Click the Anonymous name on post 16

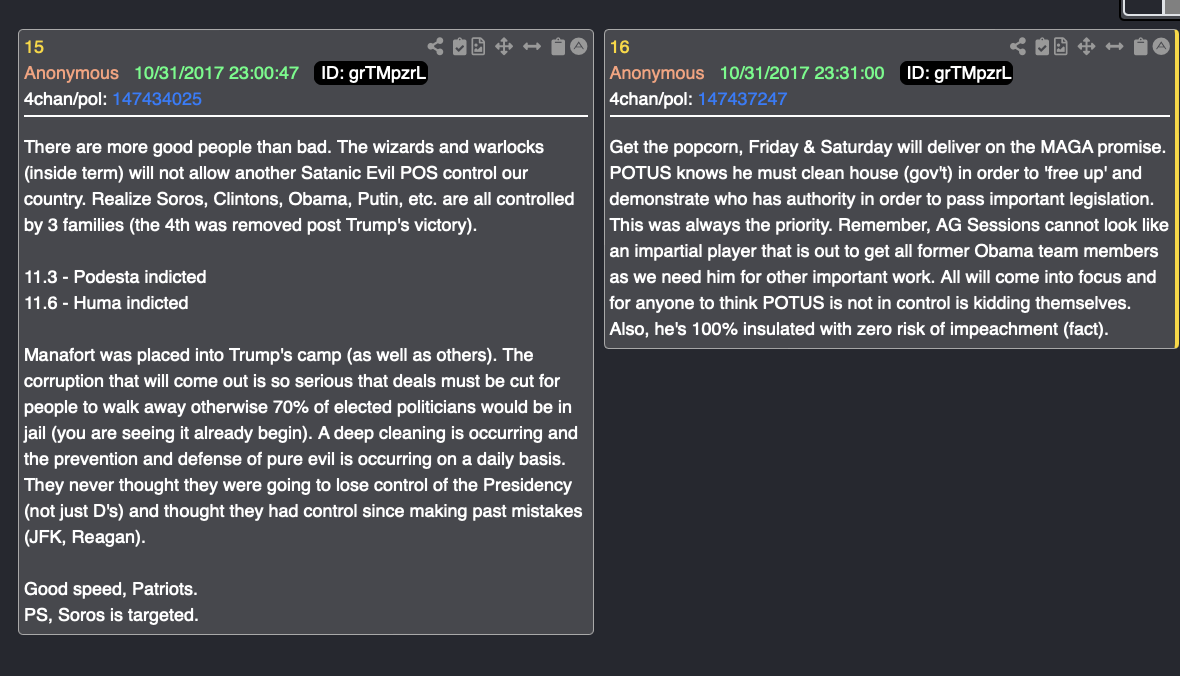[657, 73]
